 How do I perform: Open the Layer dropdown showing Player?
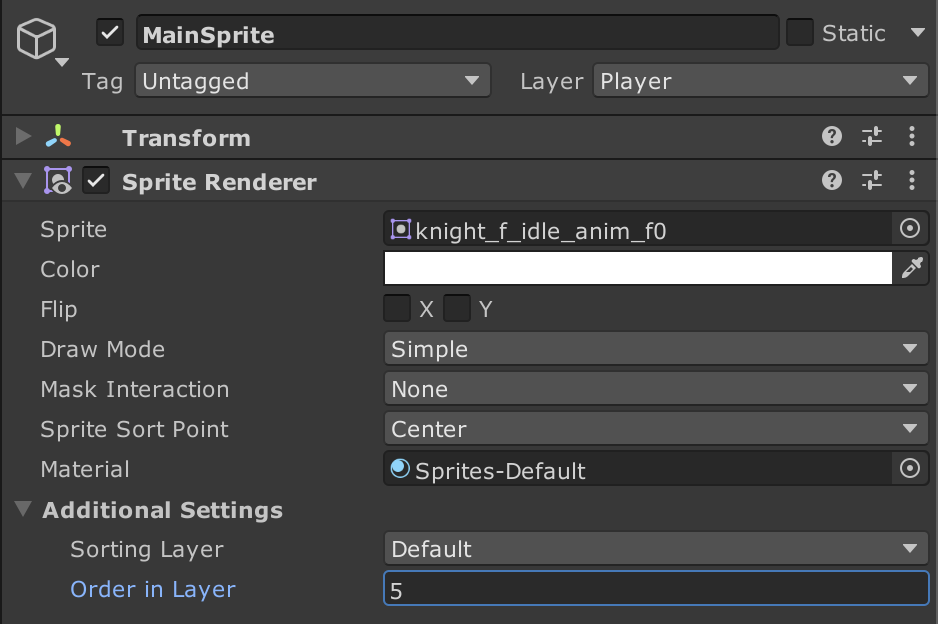point(761,81)
